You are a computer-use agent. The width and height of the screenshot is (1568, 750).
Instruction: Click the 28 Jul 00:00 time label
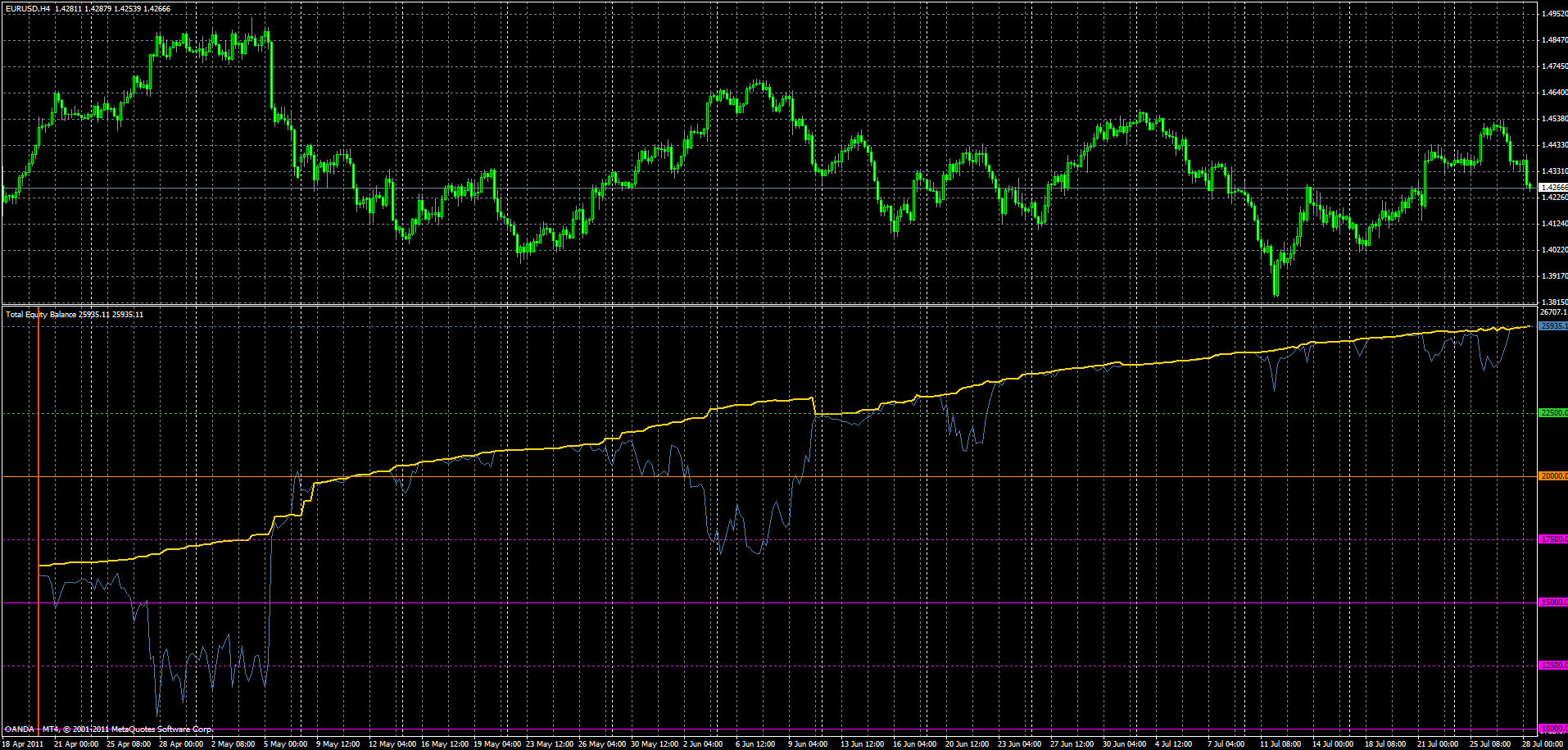(x=1543, y=744)
